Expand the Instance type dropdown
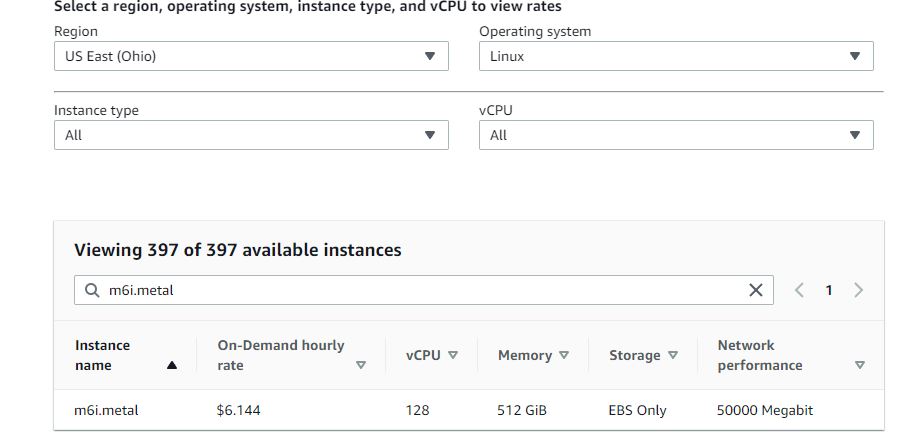 tap(251, 135)
